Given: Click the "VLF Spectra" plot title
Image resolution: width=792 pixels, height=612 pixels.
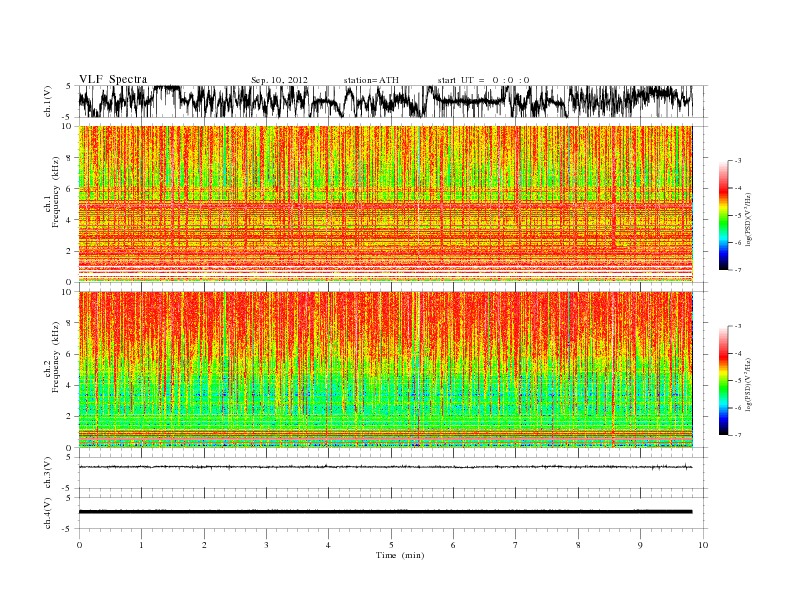Looking at the screenshot, I should (x=113, y=79).
